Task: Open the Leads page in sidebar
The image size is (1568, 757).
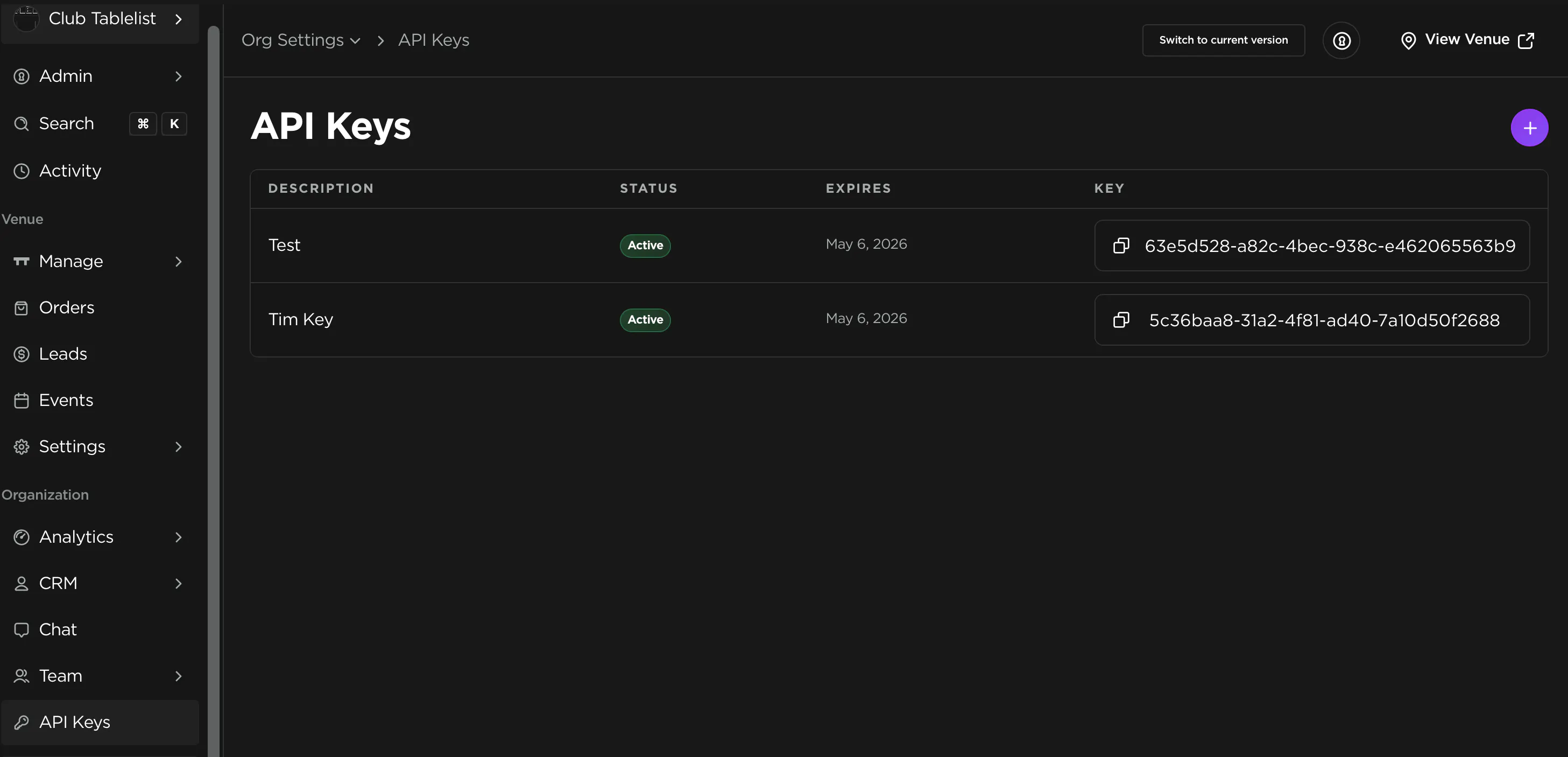Action: click(x=63, y=354)
